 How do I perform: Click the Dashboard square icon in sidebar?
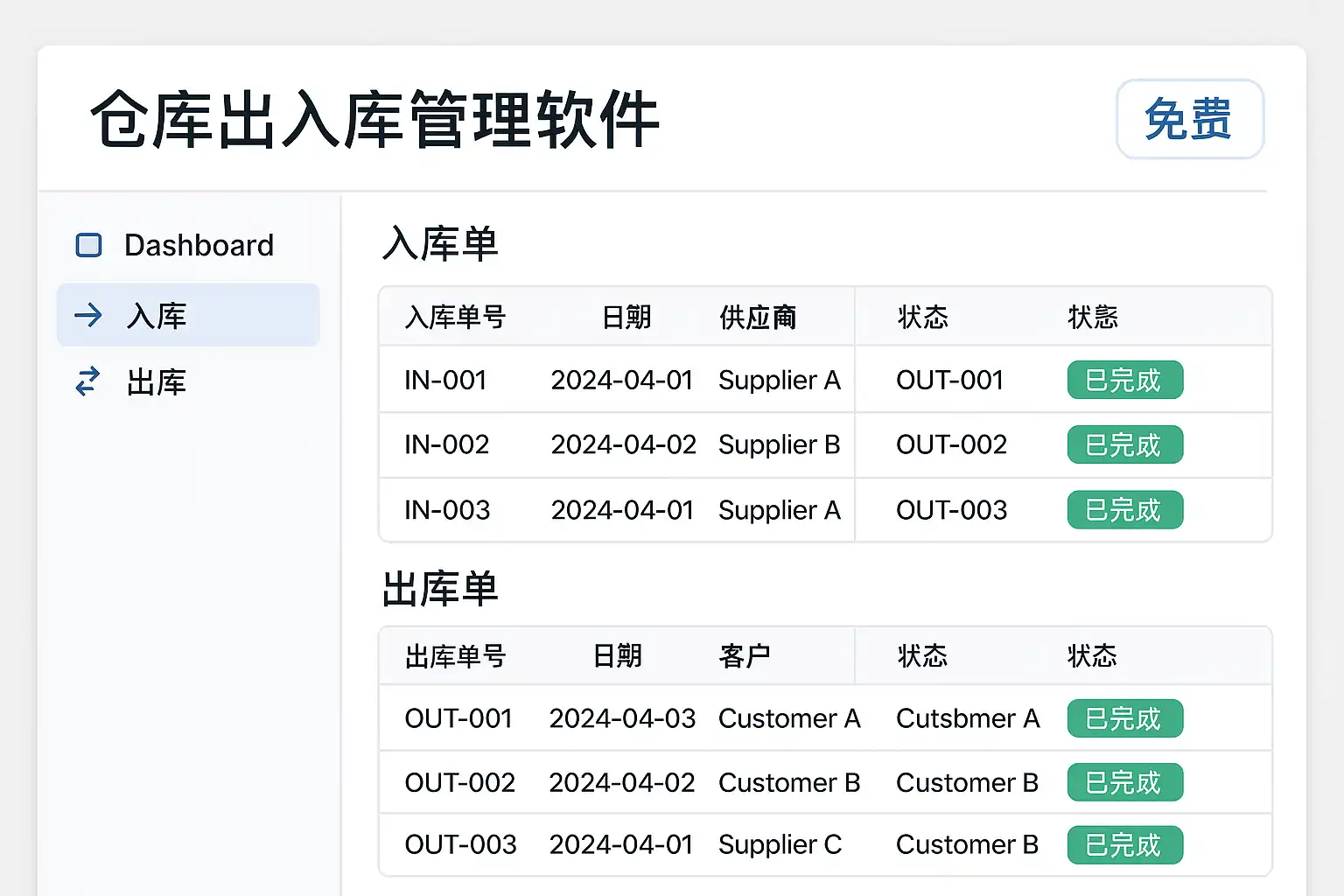click(88, 245)
